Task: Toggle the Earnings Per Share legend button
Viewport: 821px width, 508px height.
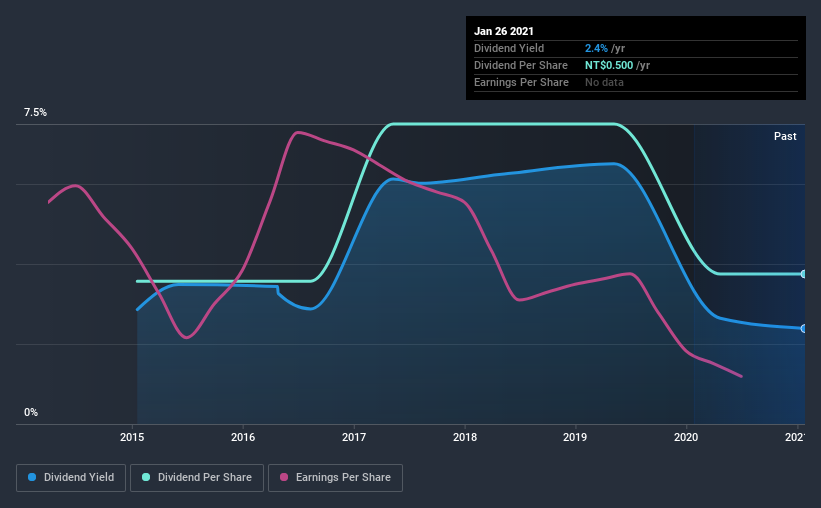Action: (336, 478)
